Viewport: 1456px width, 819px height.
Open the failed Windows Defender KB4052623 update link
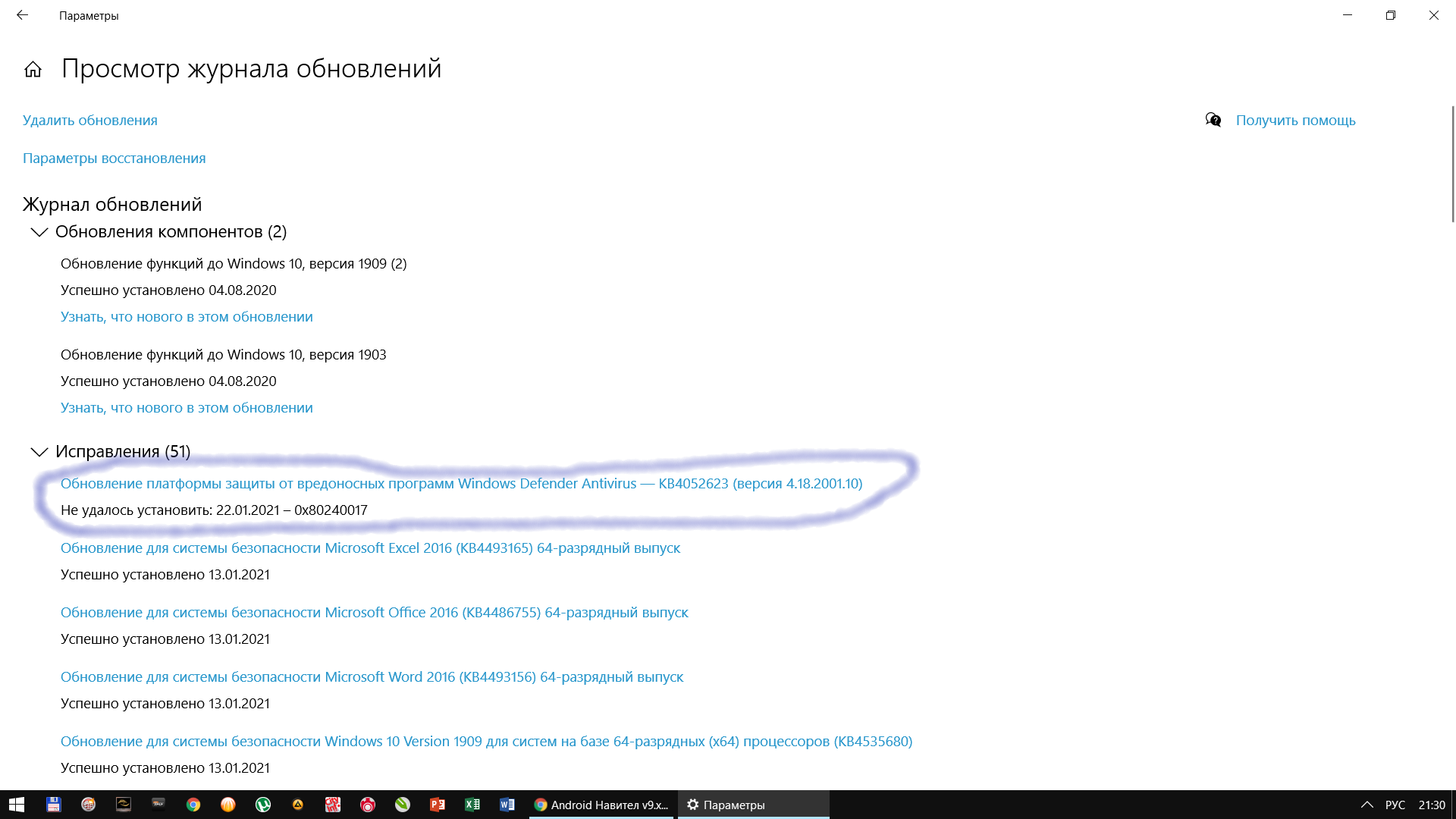tap(461, 484)
